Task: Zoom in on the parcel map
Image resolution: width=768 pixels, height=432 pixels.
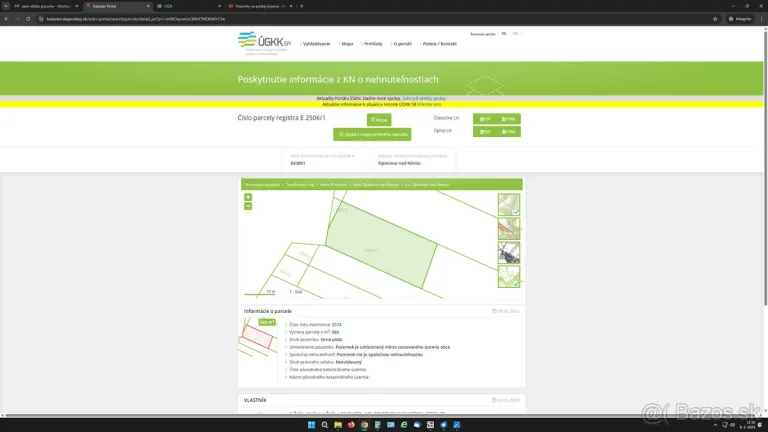Action: coord(248,197)
